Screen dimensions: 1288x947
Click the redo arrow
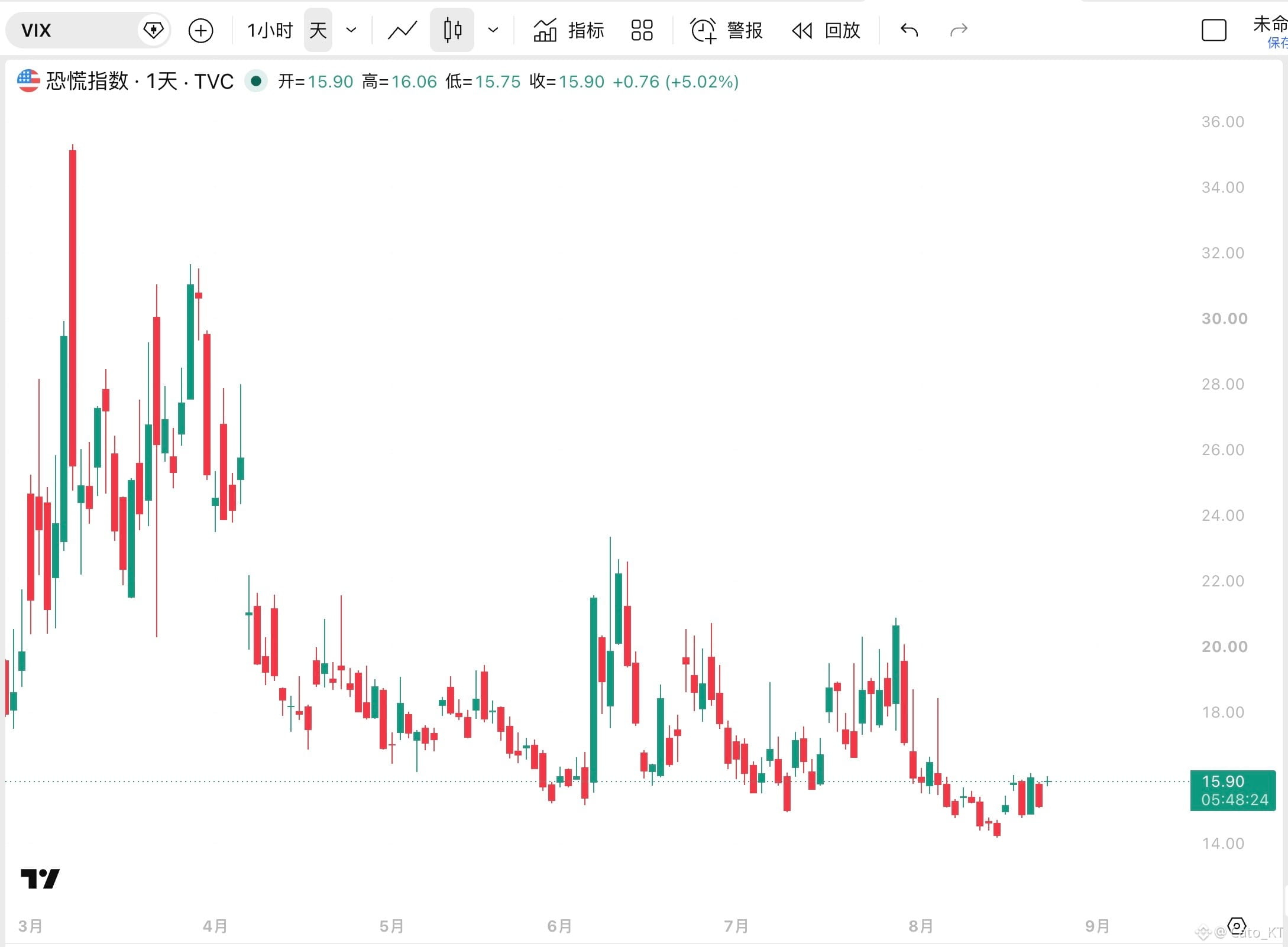click(x=959, y=30)
